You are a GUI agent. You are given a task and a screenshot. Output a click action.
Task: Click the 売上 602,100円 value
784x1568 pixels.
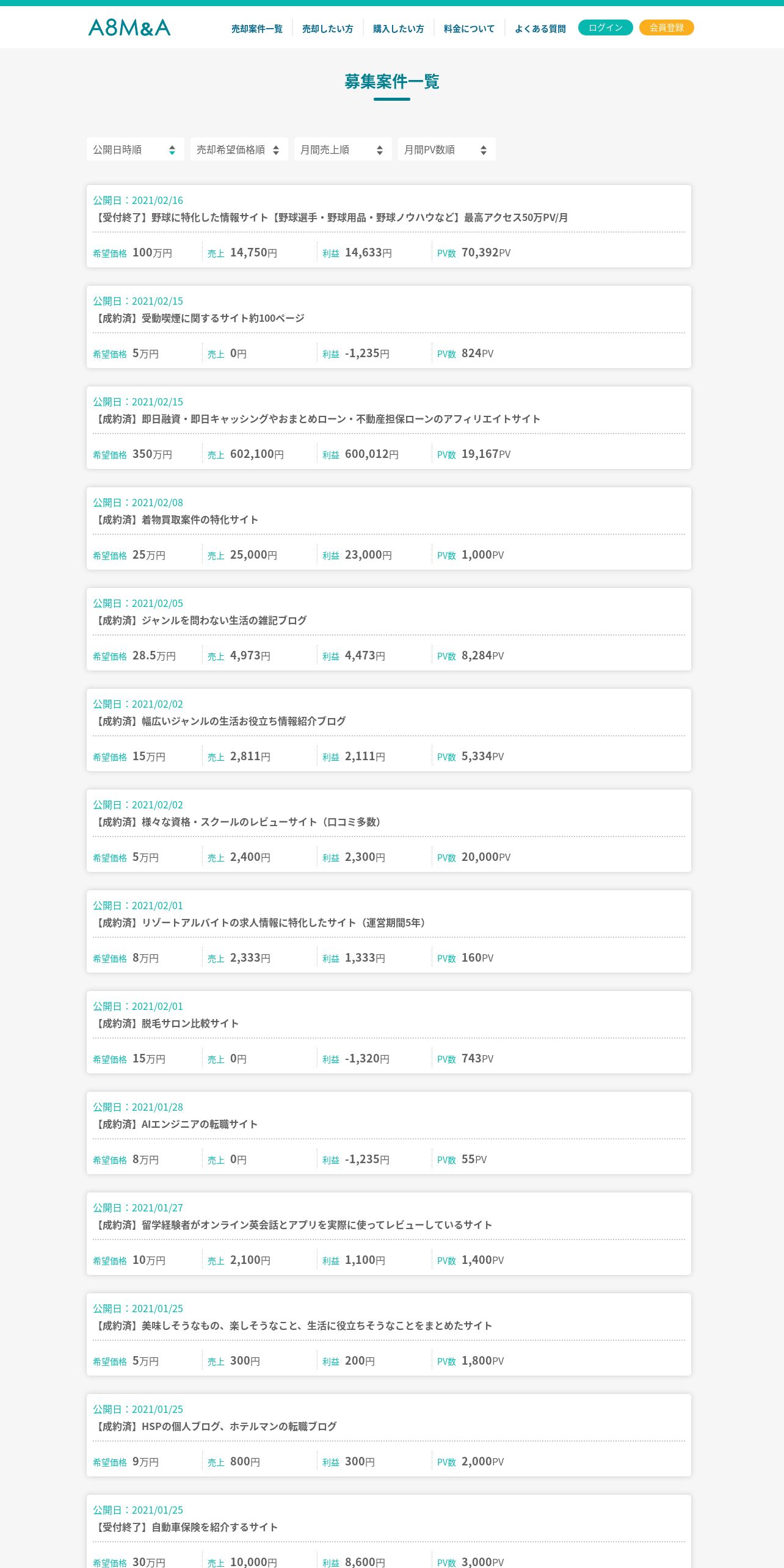click(245, 454)
